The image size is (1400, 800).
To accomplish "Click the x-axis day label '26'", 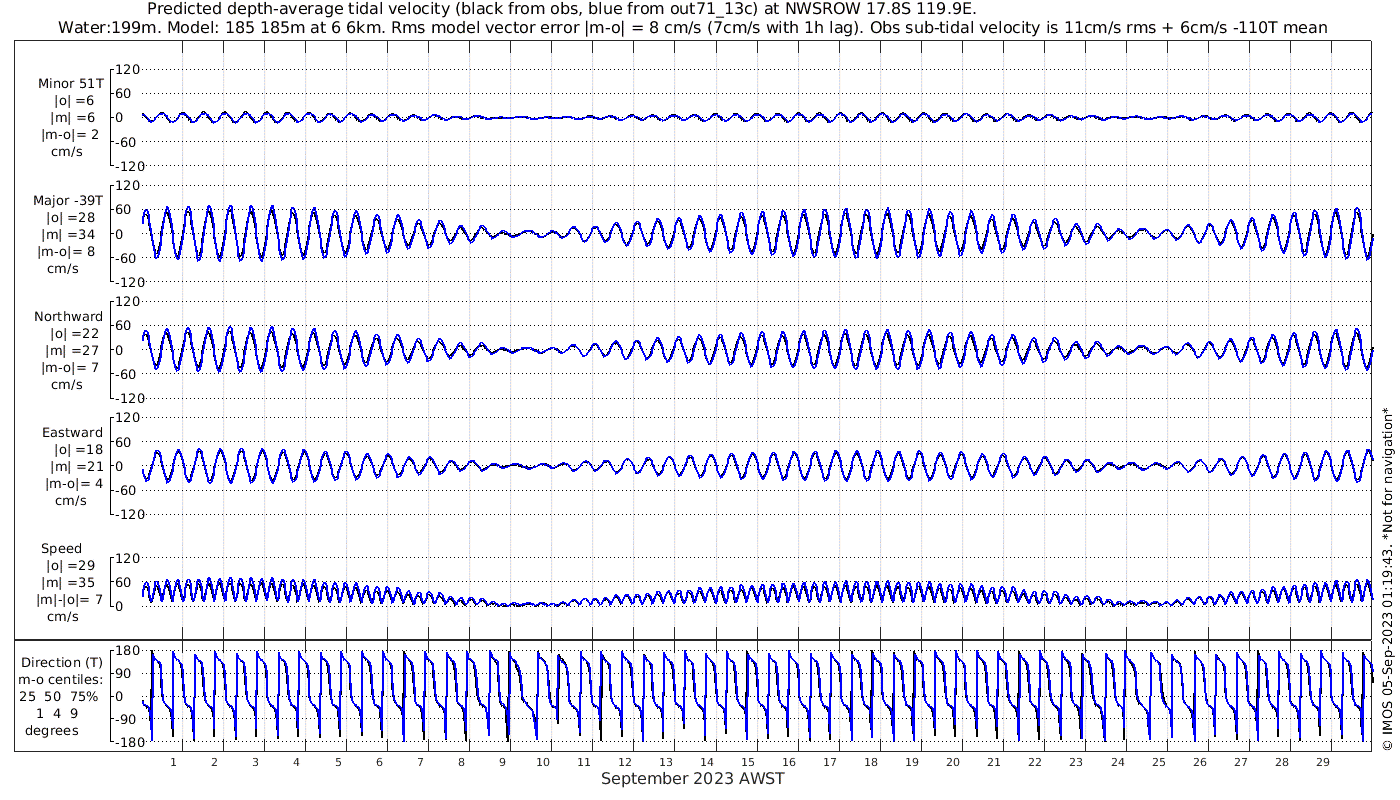I will pos(1199,762).
